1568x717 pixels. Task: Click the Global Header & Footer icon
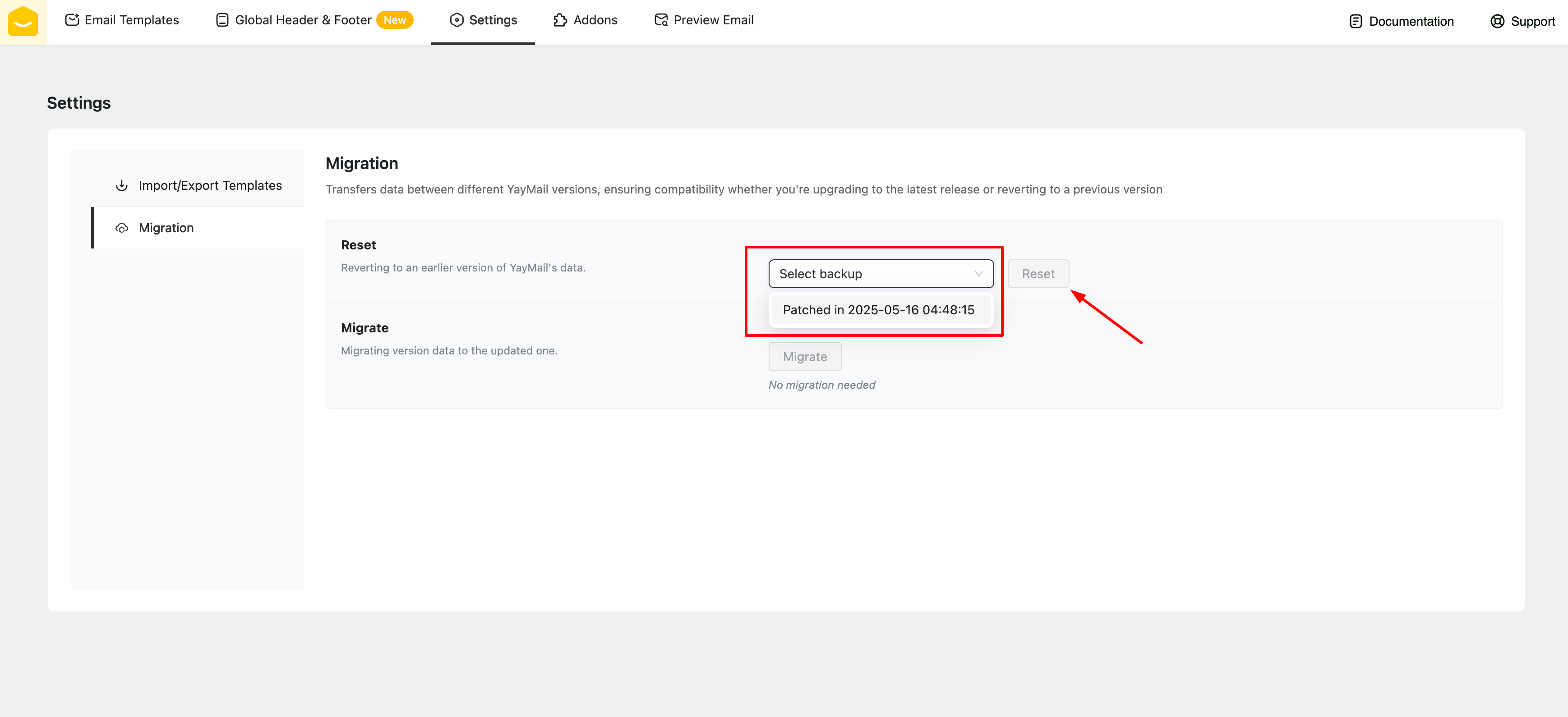coord(222,20)
